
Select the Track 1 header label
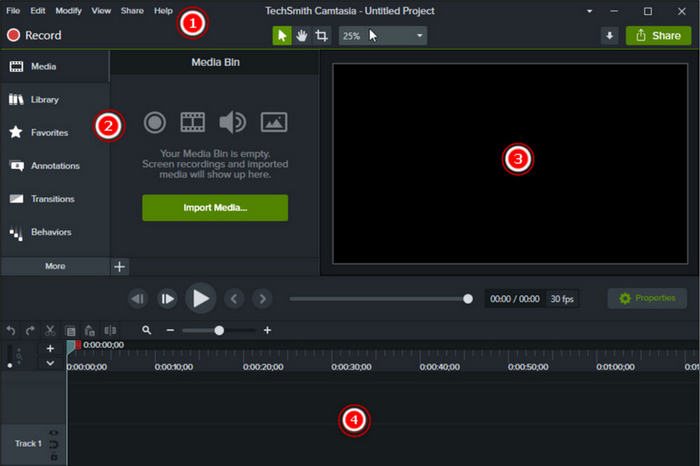pos(28,443)
